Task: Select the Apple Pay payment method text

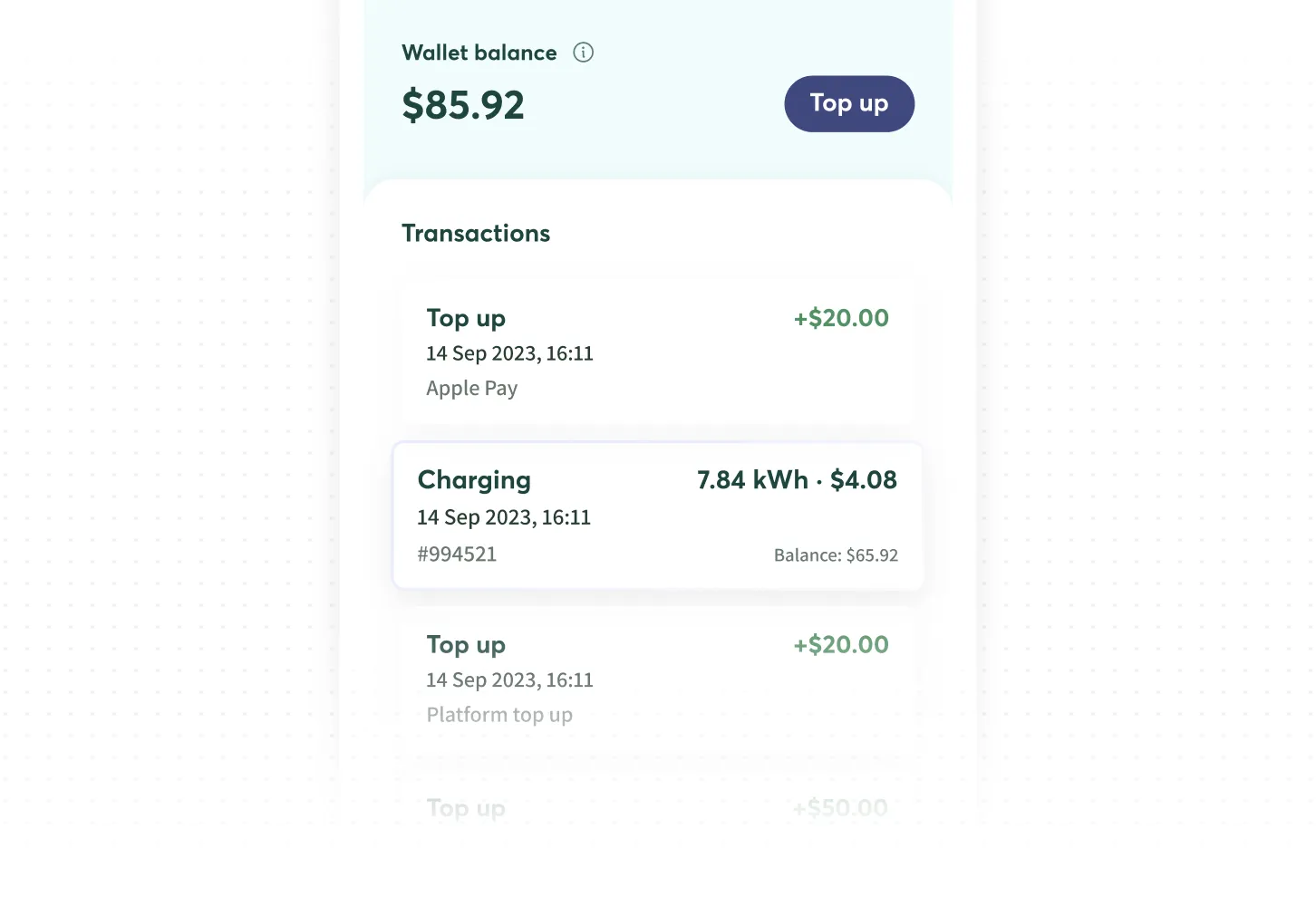Action: click(x=471, y=389)
